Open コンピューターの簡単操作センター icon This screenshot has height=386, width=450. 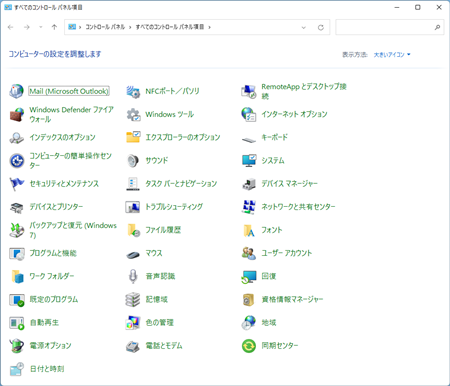point(16,161)
